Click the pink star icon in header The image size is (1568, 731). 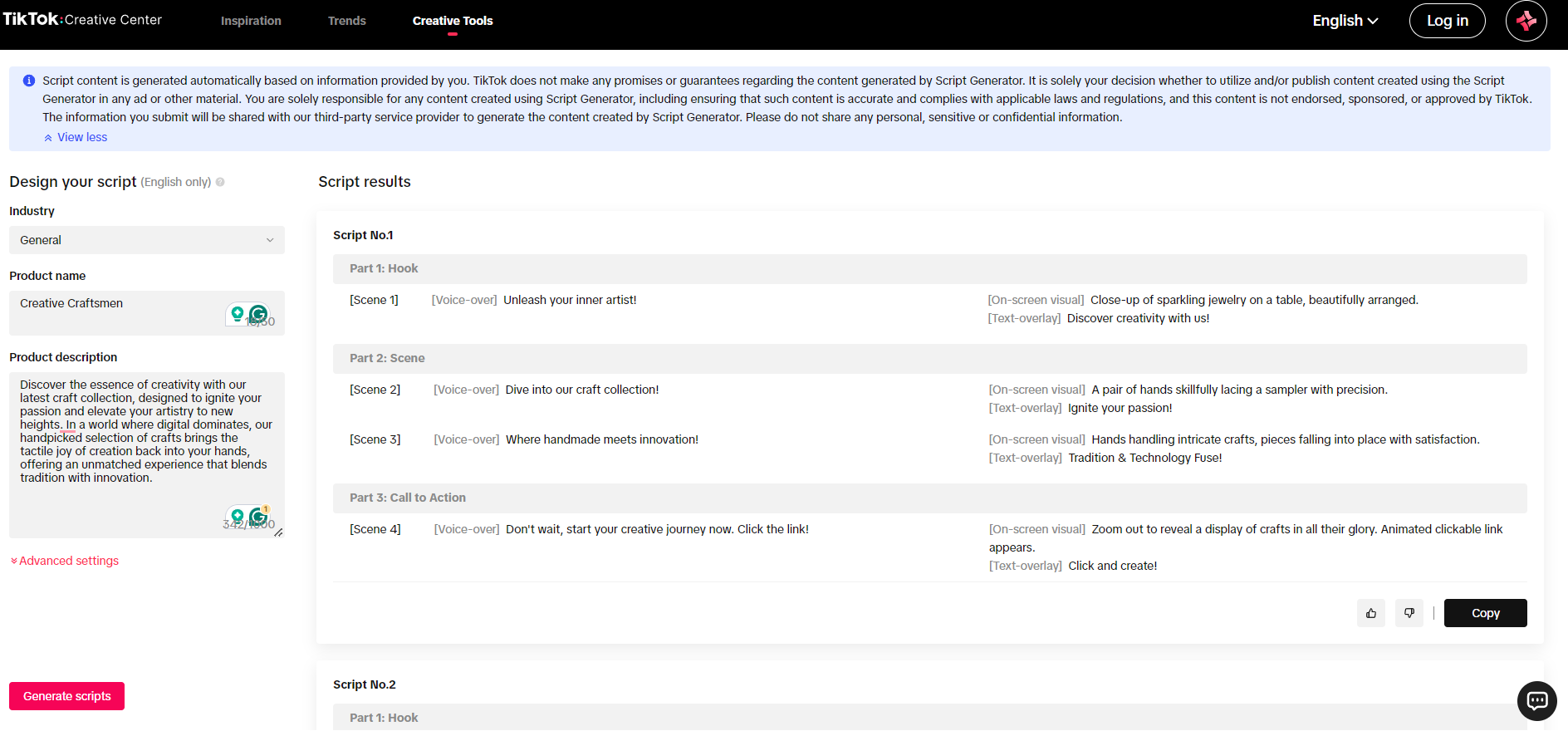click(1526, 21)
